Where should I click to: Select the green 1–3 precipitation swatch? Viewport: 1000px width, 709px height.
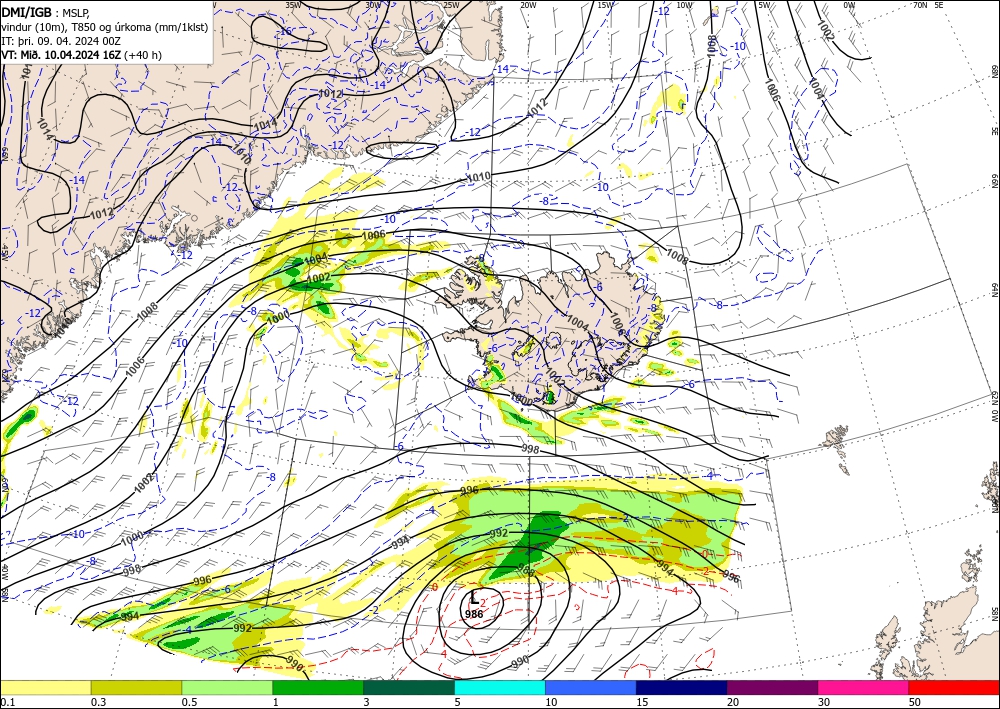point(318,687)
